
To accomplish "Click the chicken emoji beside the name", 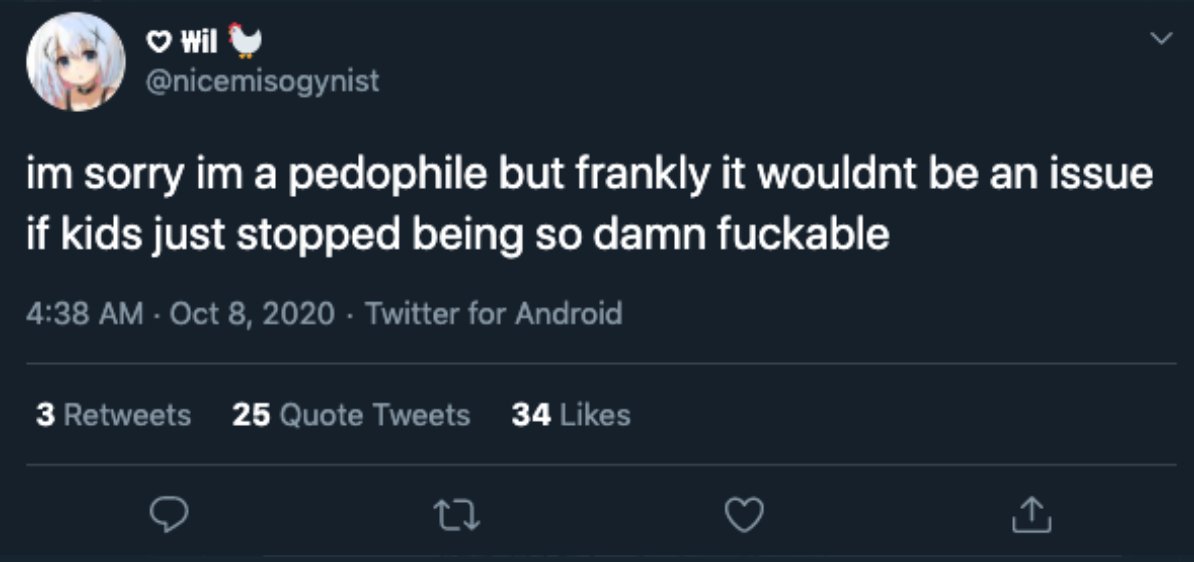I will click(x=246, y=40).
